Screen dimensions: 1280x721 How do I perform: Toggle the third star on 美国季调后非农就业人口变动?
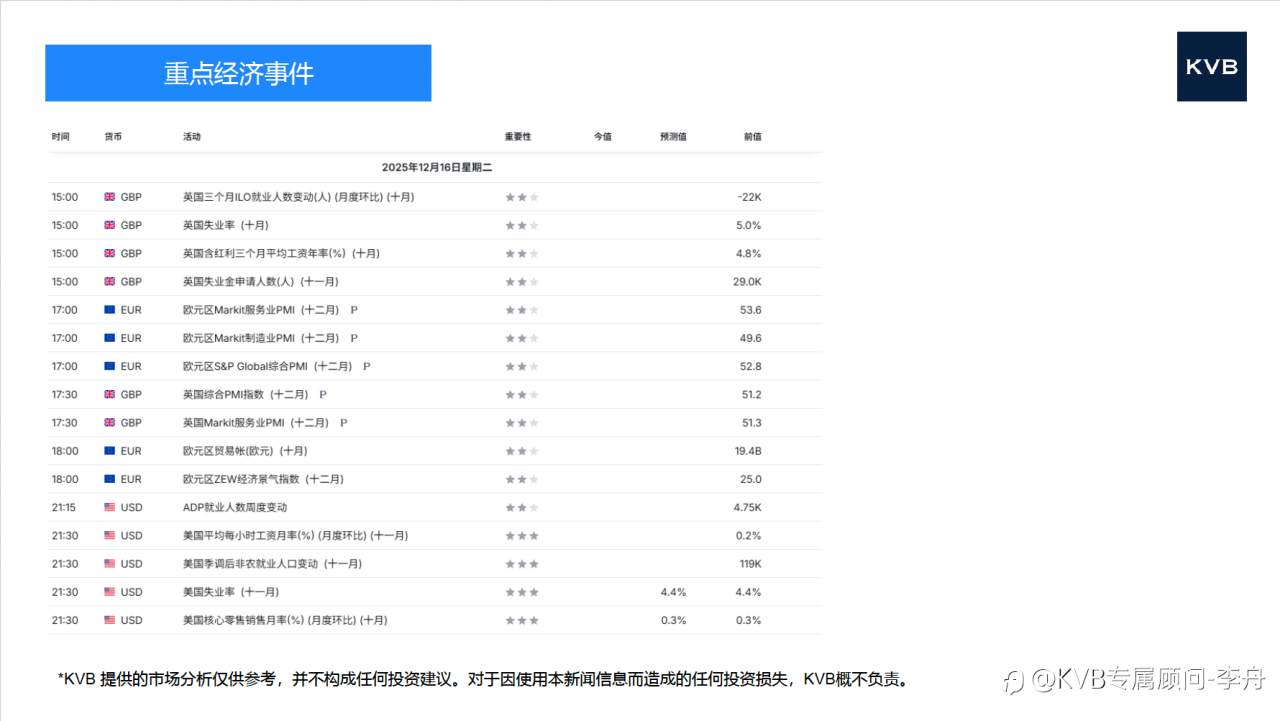click(x=534, y=563)
